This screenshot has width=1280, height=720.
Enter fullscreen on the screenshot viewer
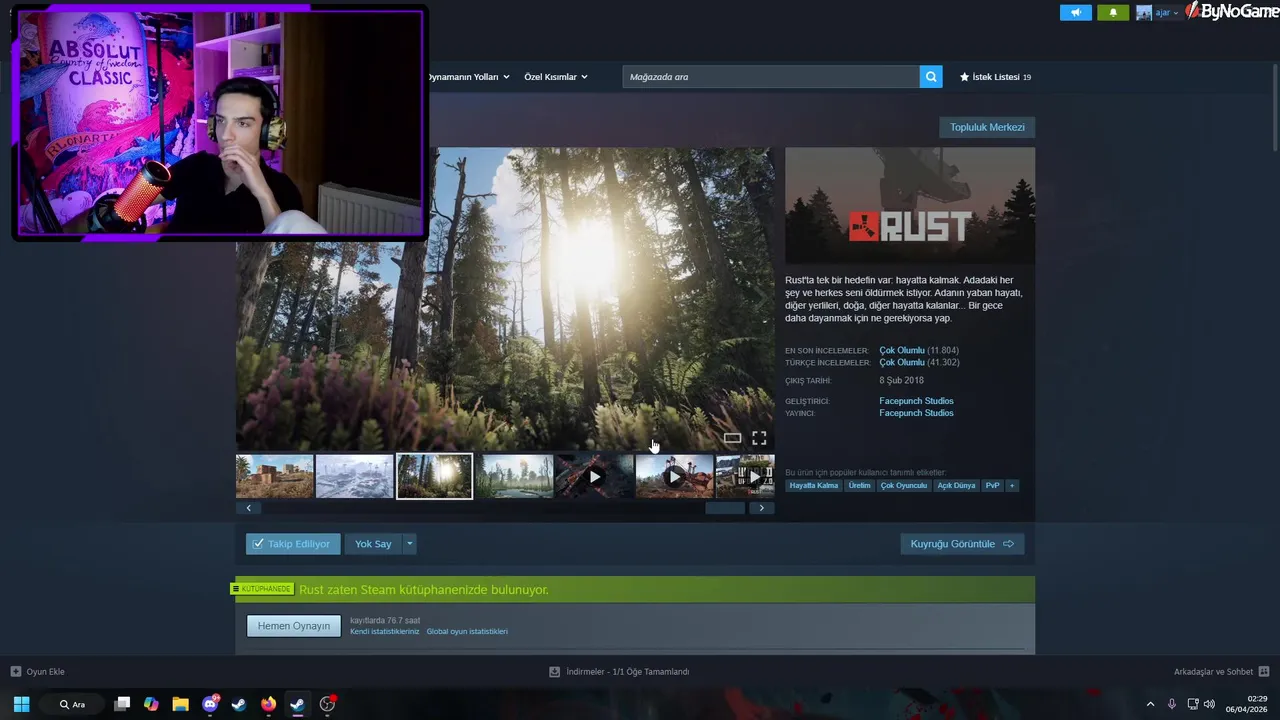[759, 438]
